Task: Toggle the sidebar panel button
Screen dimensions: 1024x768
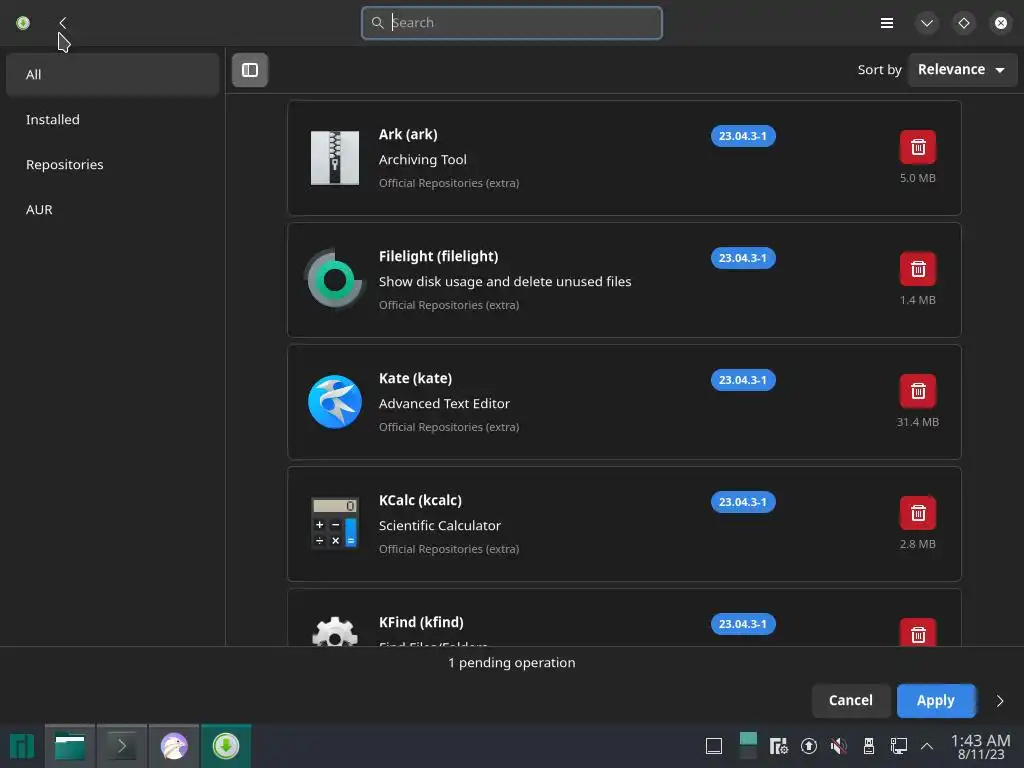Action: (249, 70)
